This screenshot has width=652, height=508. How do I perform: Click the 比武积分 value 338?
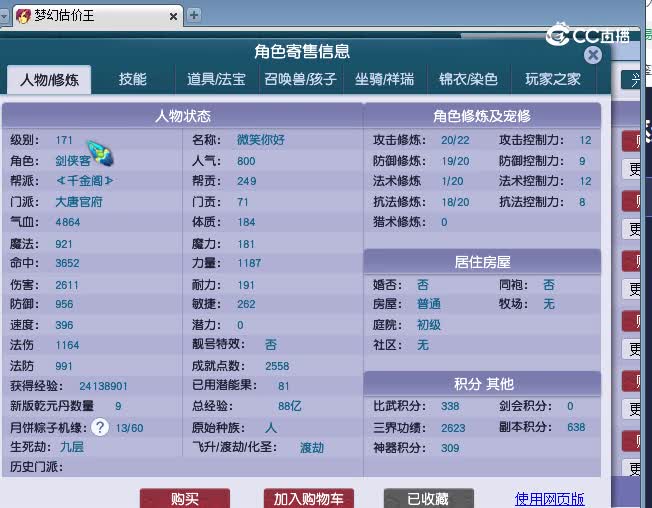click(x=450, y=406)
